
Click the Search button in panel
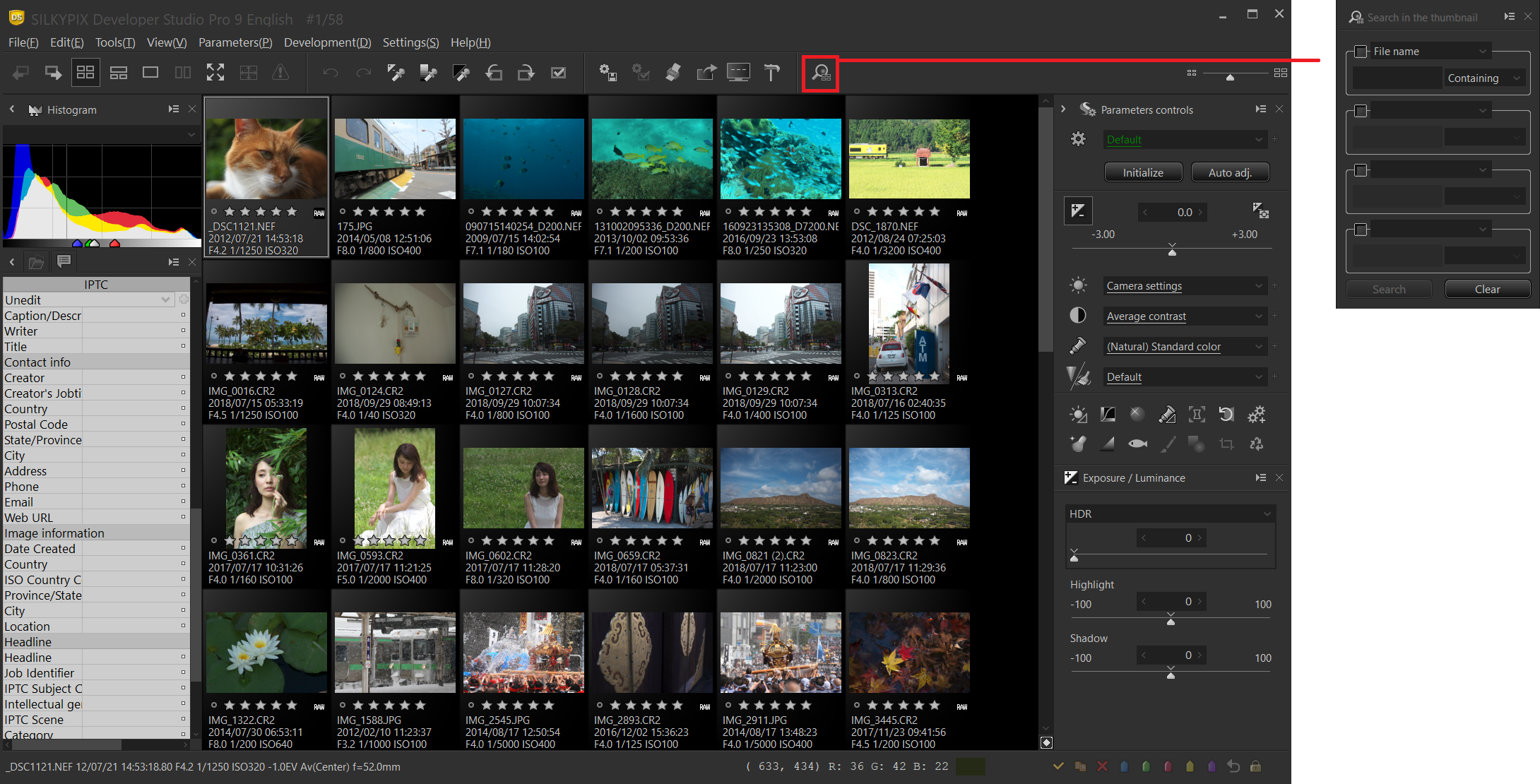tap(1390, 288)
